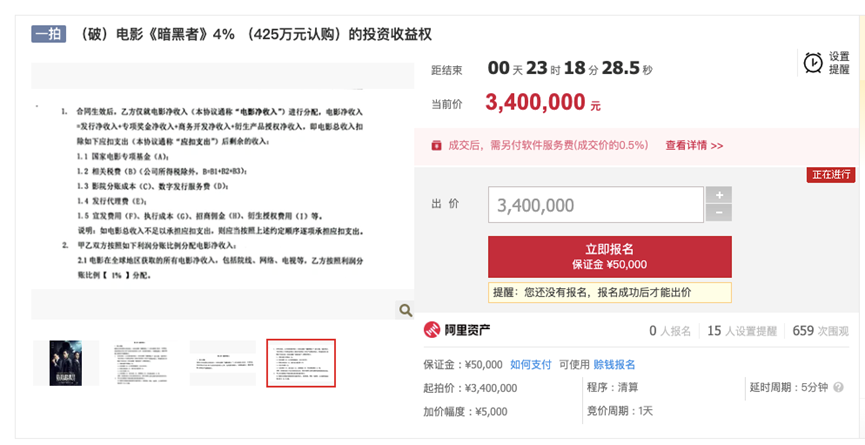865x445 pixels.
Task: Click the magnifier zoom icon on document image
Action: coord(405,310)
